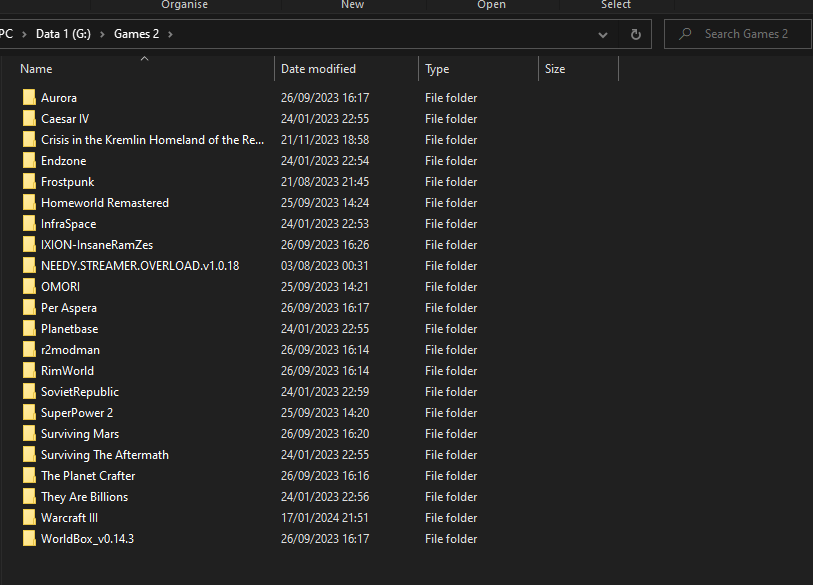Expand the chevron after Games 2
Screen dimensions: 813x585
pos(170,34)
